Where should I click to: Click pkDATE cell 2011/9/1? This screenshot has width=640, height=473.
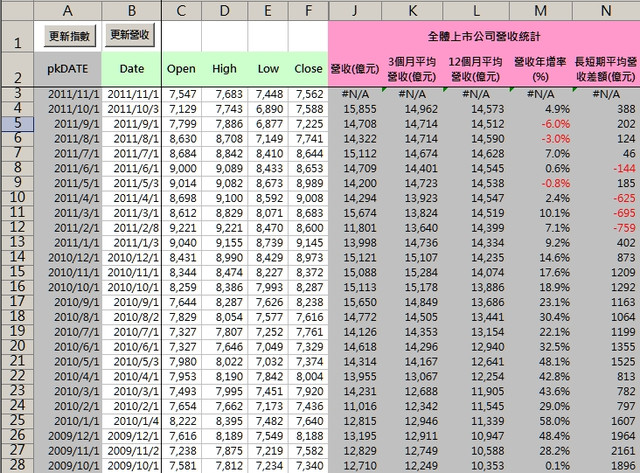coord(68,124)
